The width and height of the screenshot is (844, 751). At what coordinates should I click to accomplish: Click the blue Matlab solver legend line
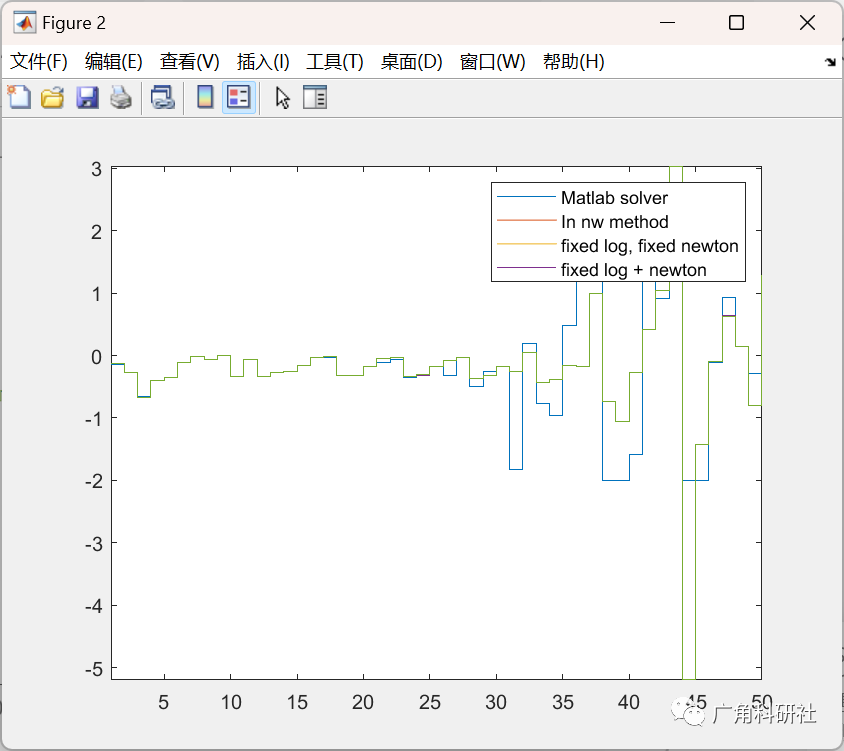point(526,197)
